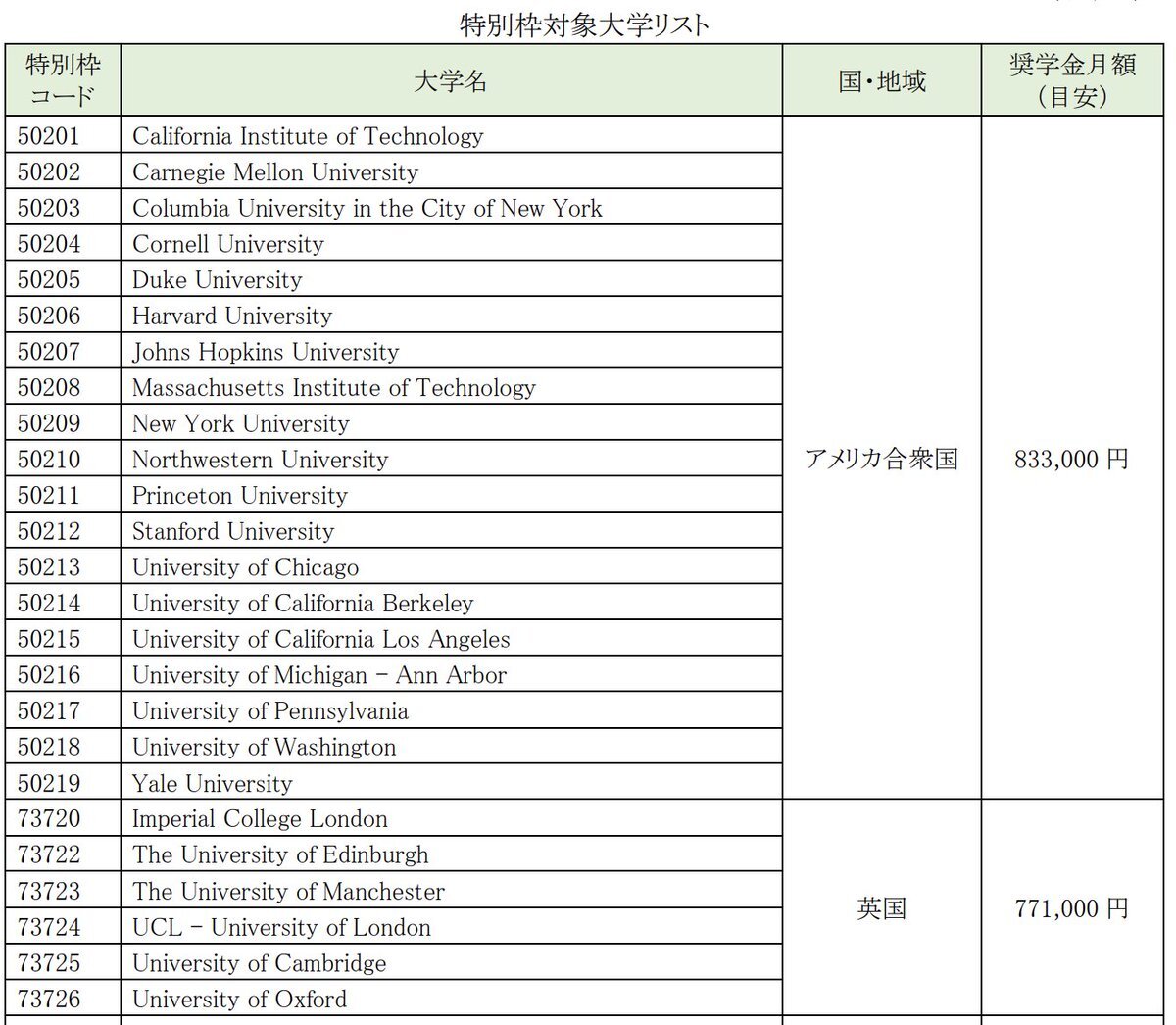Click the 国・地域 column header
The image size is (1176, 1025).
[x=882, y=80]
